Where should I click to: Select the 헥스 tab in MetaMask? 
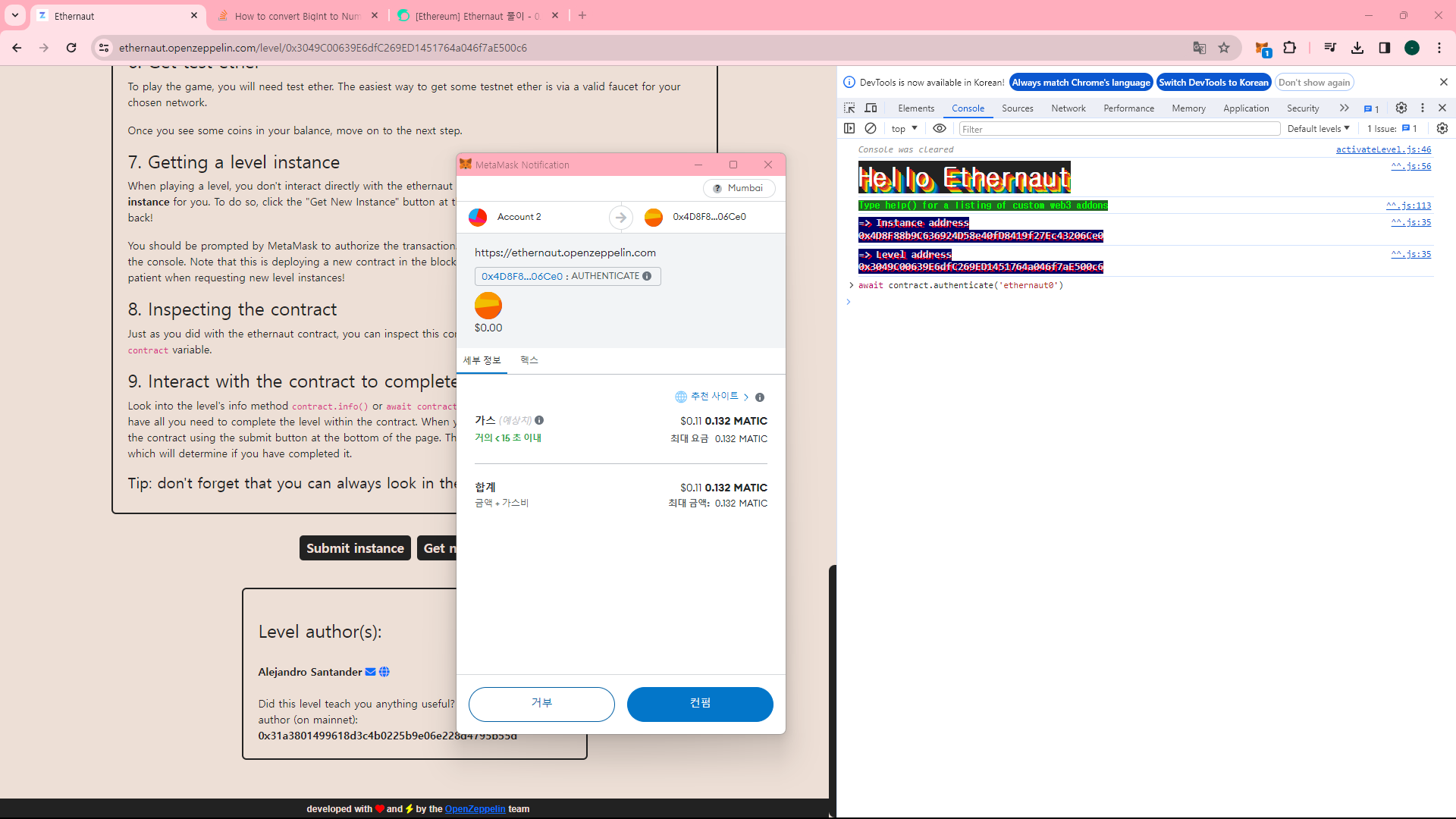529,360
